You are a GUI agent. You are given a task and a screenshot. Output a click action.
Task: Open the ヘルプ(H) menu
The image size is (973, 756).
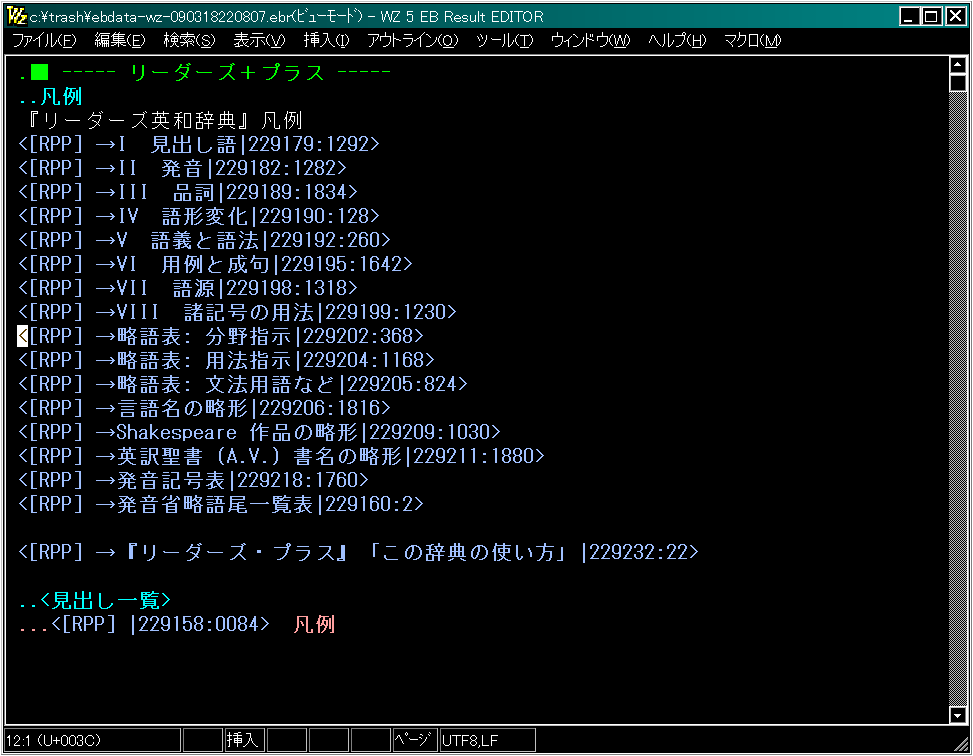coord(678,40)
